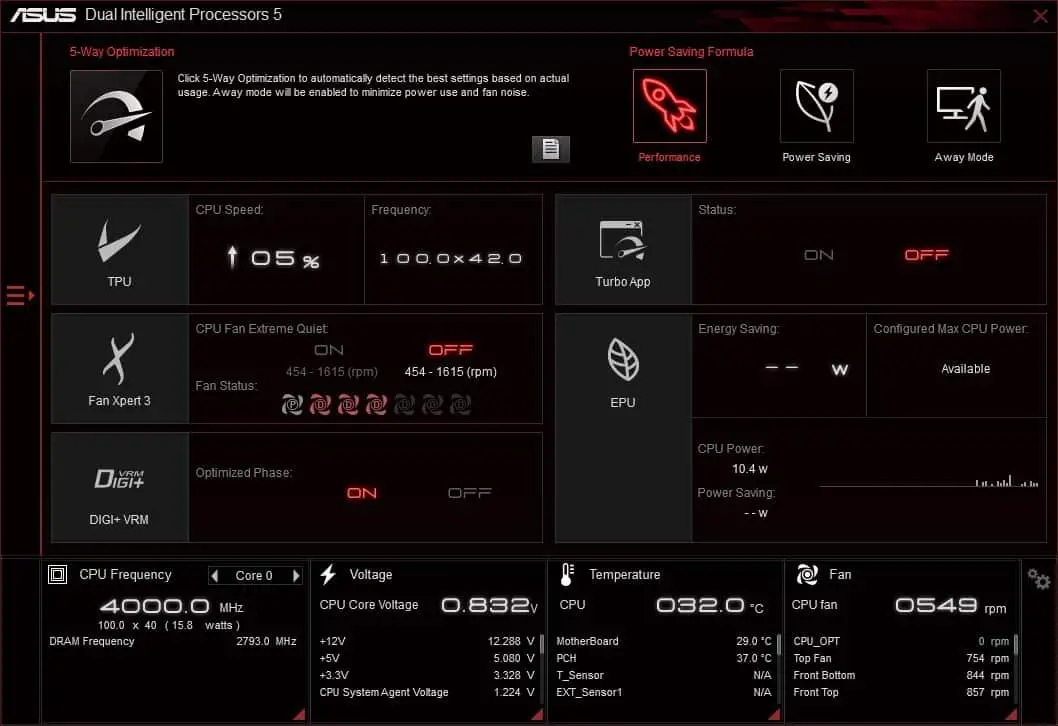Click the CPU Speed 05% value

(x=273, y=258)
